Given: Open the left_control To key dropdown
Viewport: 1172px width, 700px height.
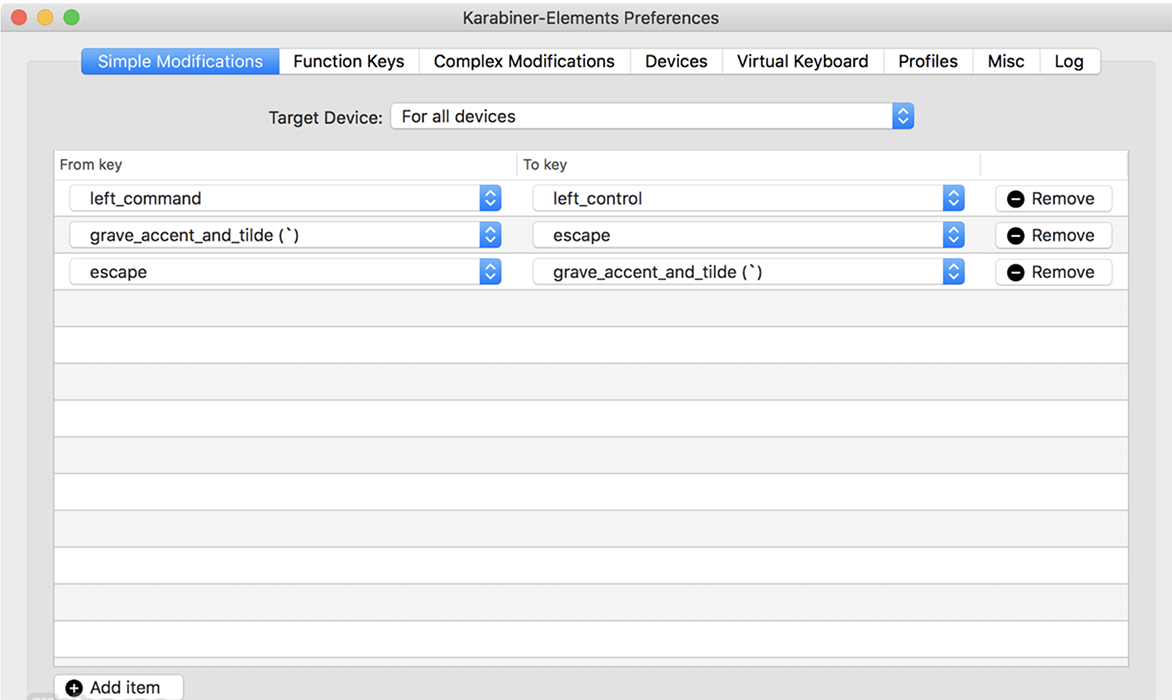Looking at the screenshot, I should [748, 198].
